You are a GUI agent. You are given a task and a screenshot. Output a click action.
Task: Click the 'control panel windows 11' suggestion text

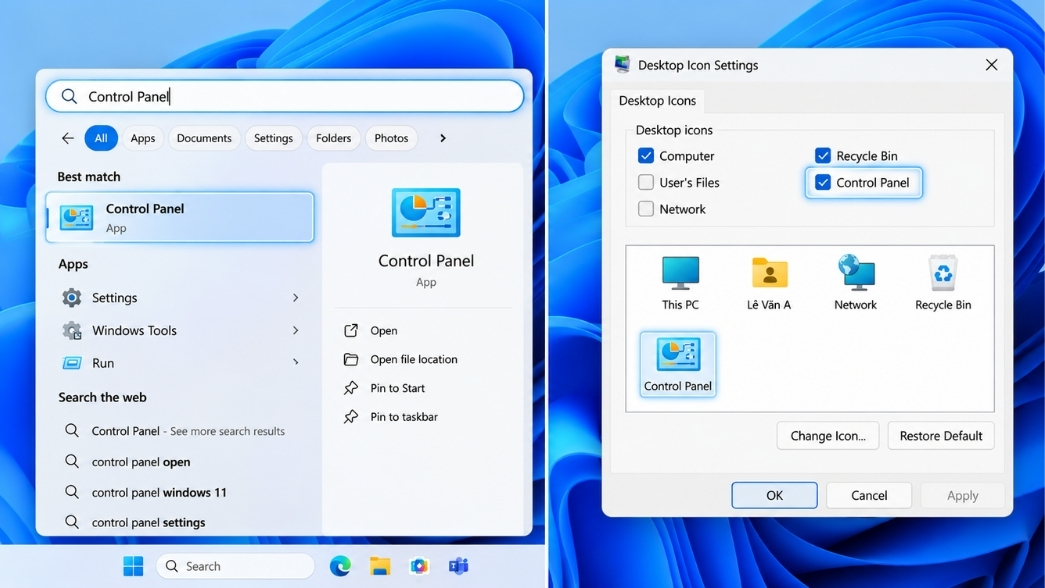(x=159, y=493)
